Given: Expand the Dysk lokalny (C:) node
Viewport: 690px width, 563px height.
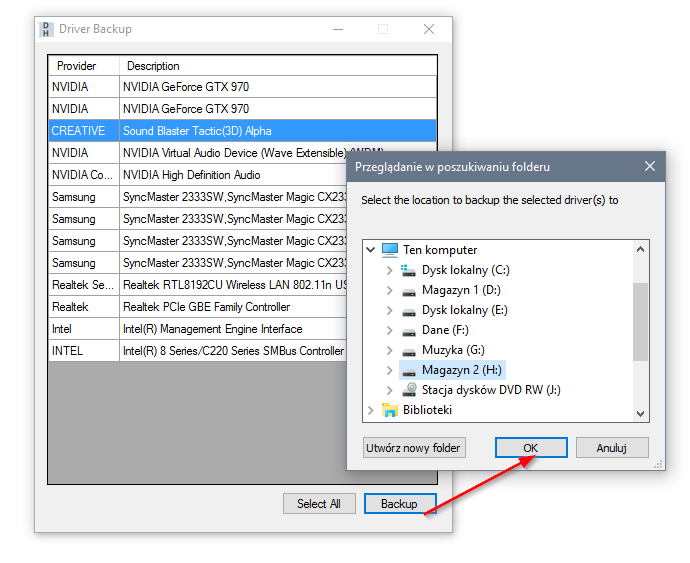Looking at the screenshot, I should click(389, 270).
